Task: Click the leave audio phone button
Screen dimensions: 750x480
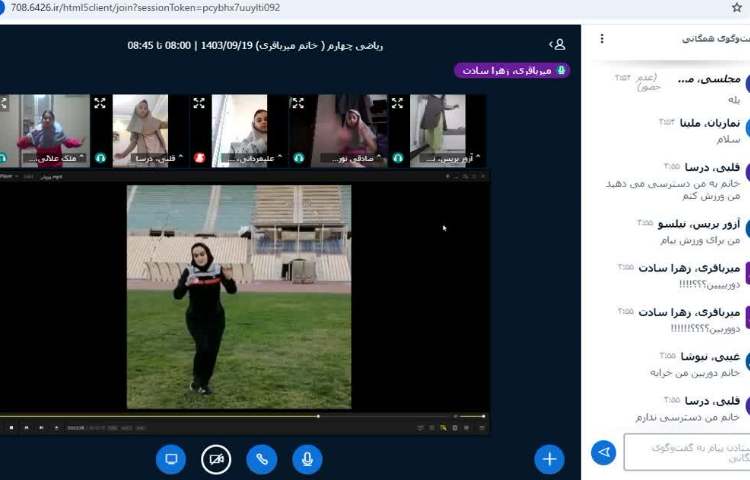Action: tap(262, 459)
